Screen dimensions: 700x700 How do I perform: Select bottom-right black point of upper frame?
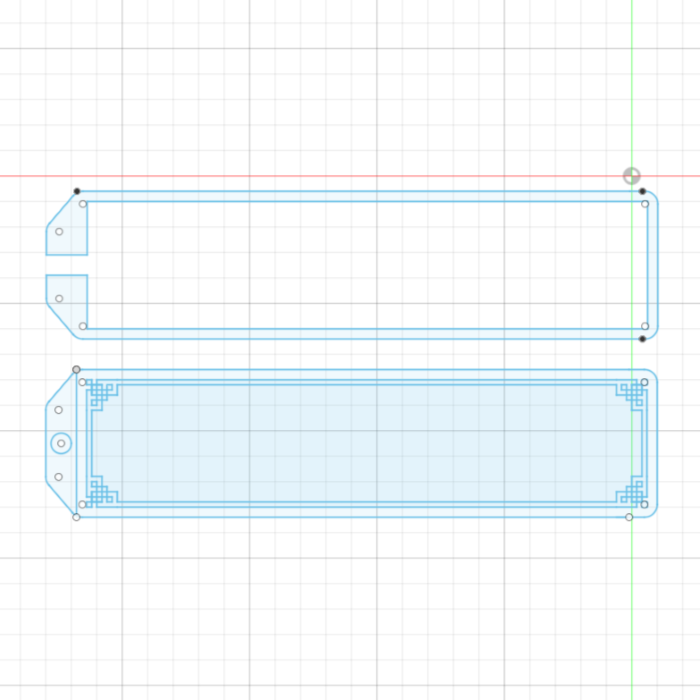click(x=642, y=339)
